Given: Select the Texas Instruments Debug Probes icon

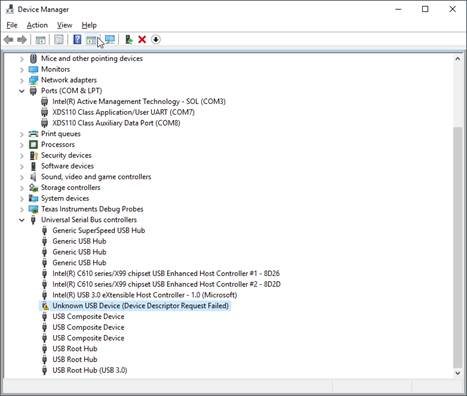Looking at the screenshot, I should (33, 209).
